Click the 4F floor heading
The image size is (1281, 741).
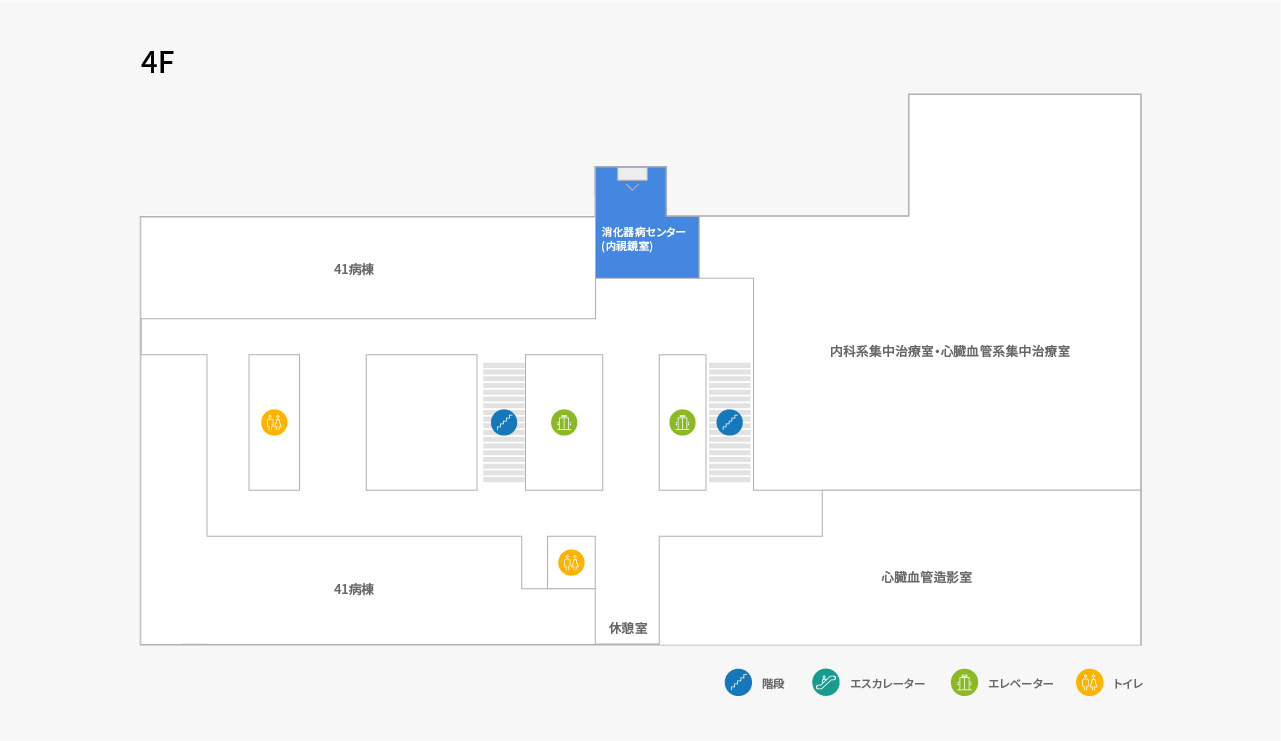[158, 63]
